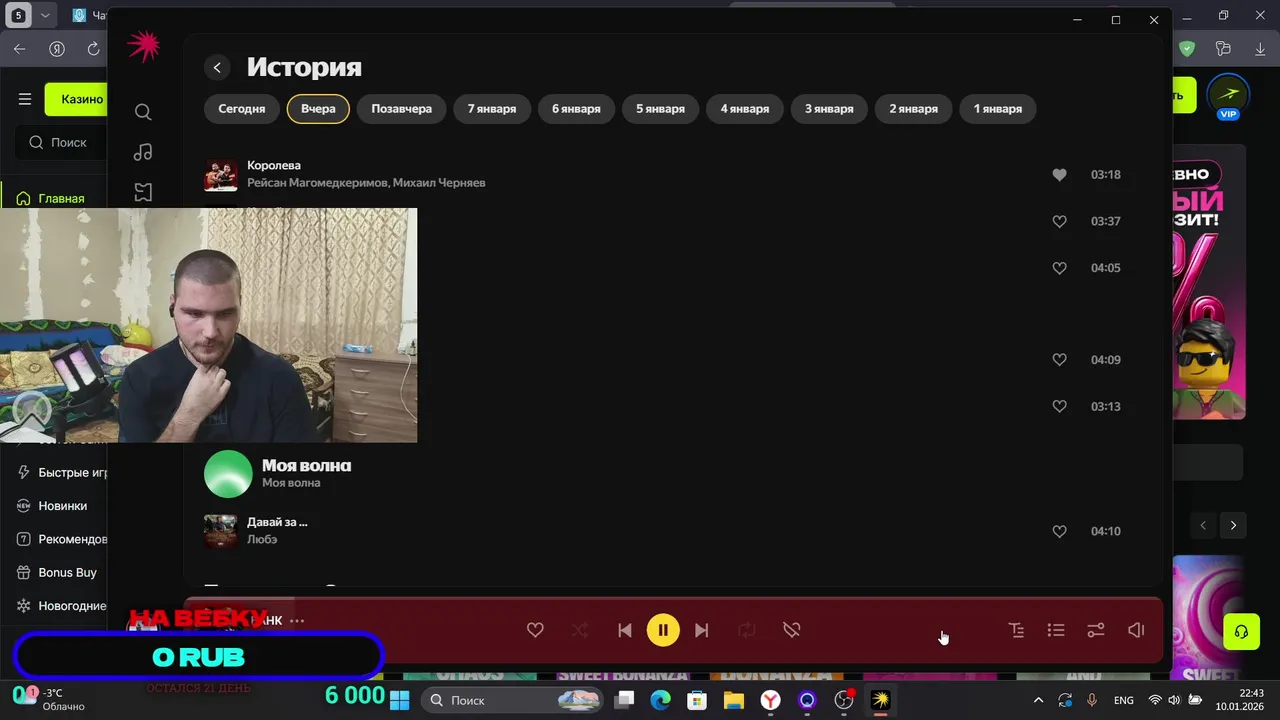Skip to the previous track
Screen dimensions: 1280x720
click(x=625, y=630)
